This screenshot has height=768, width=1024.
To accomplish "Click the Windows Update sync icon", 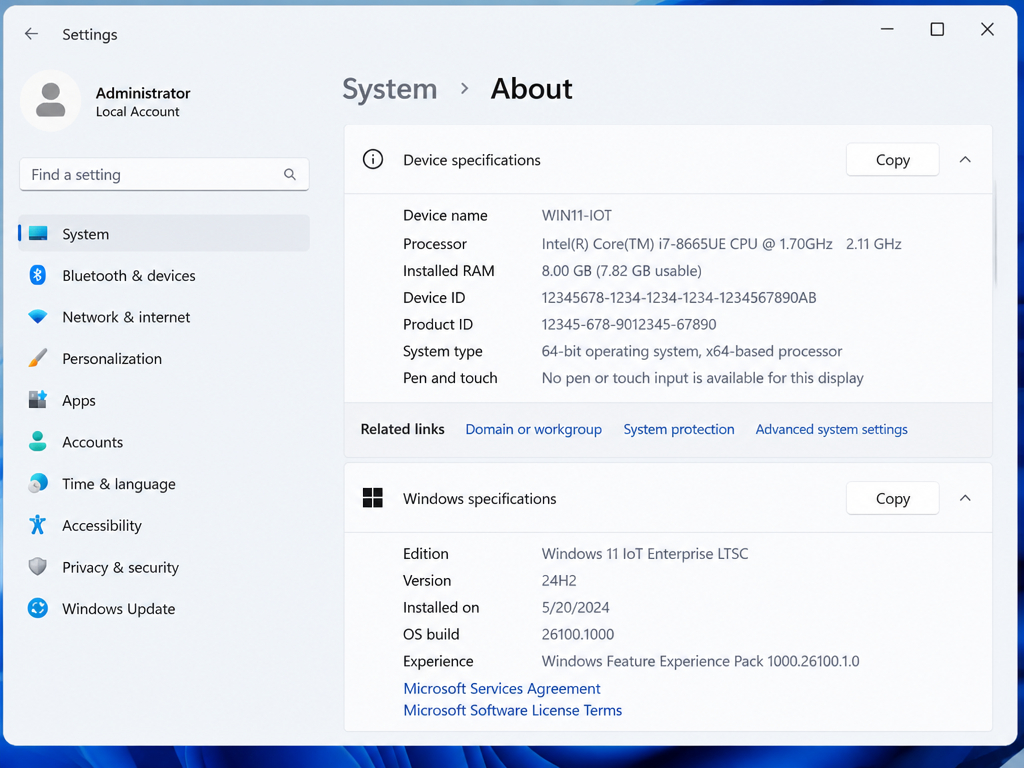I will click(38, 608).
